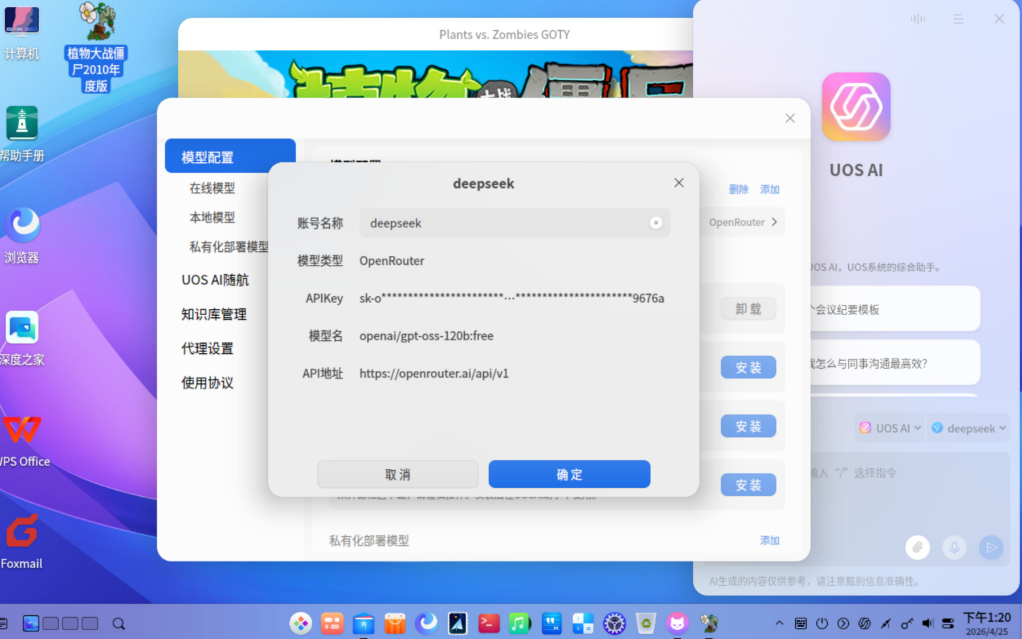This screenshot has height=639, width=1022.
Task: Open the terminal icon in the dock
Action: click(x=489, y=623)
